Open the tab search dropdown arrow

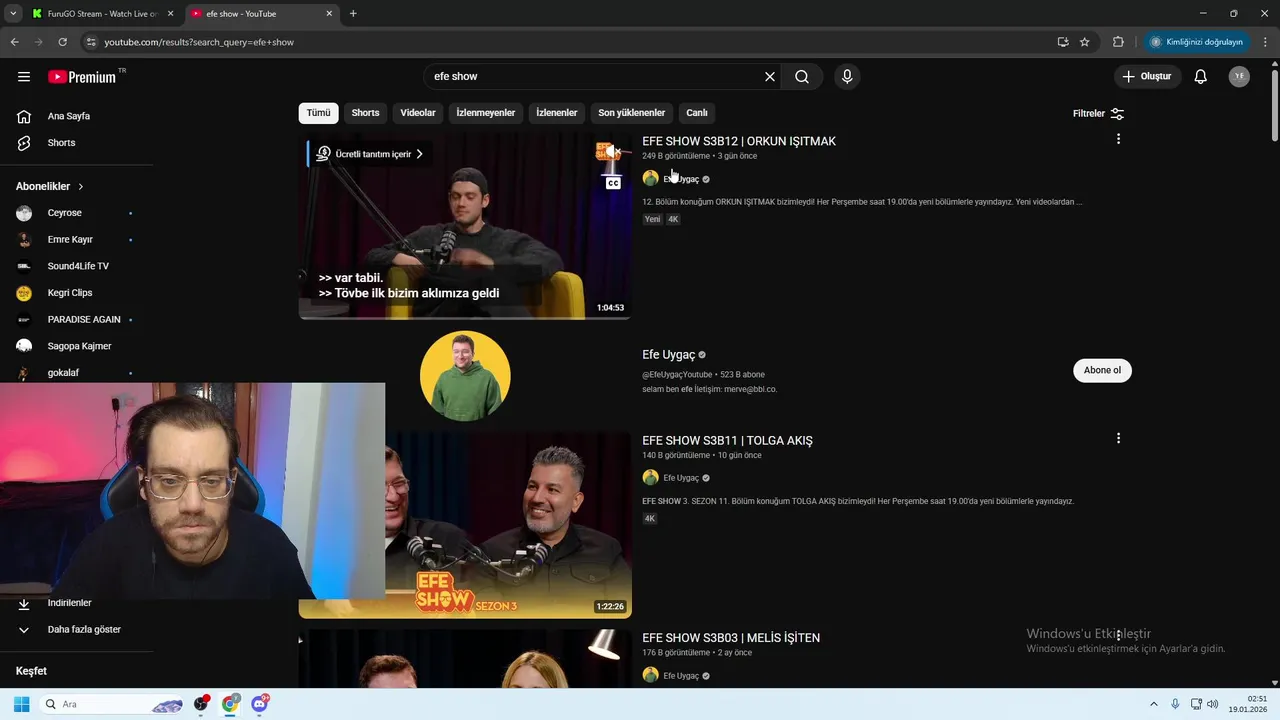tap(13, 14)
